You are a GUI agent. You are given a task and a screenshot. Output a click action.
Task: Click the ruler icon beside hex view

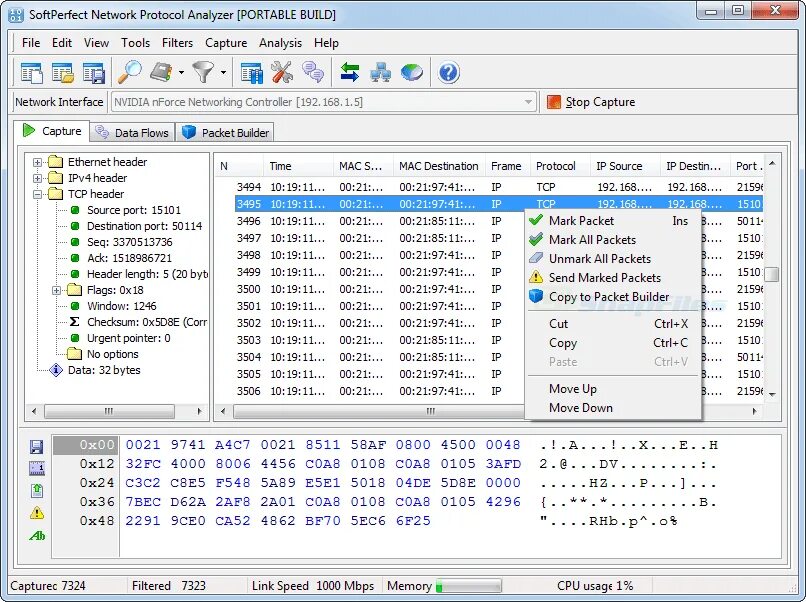point(37,468)
